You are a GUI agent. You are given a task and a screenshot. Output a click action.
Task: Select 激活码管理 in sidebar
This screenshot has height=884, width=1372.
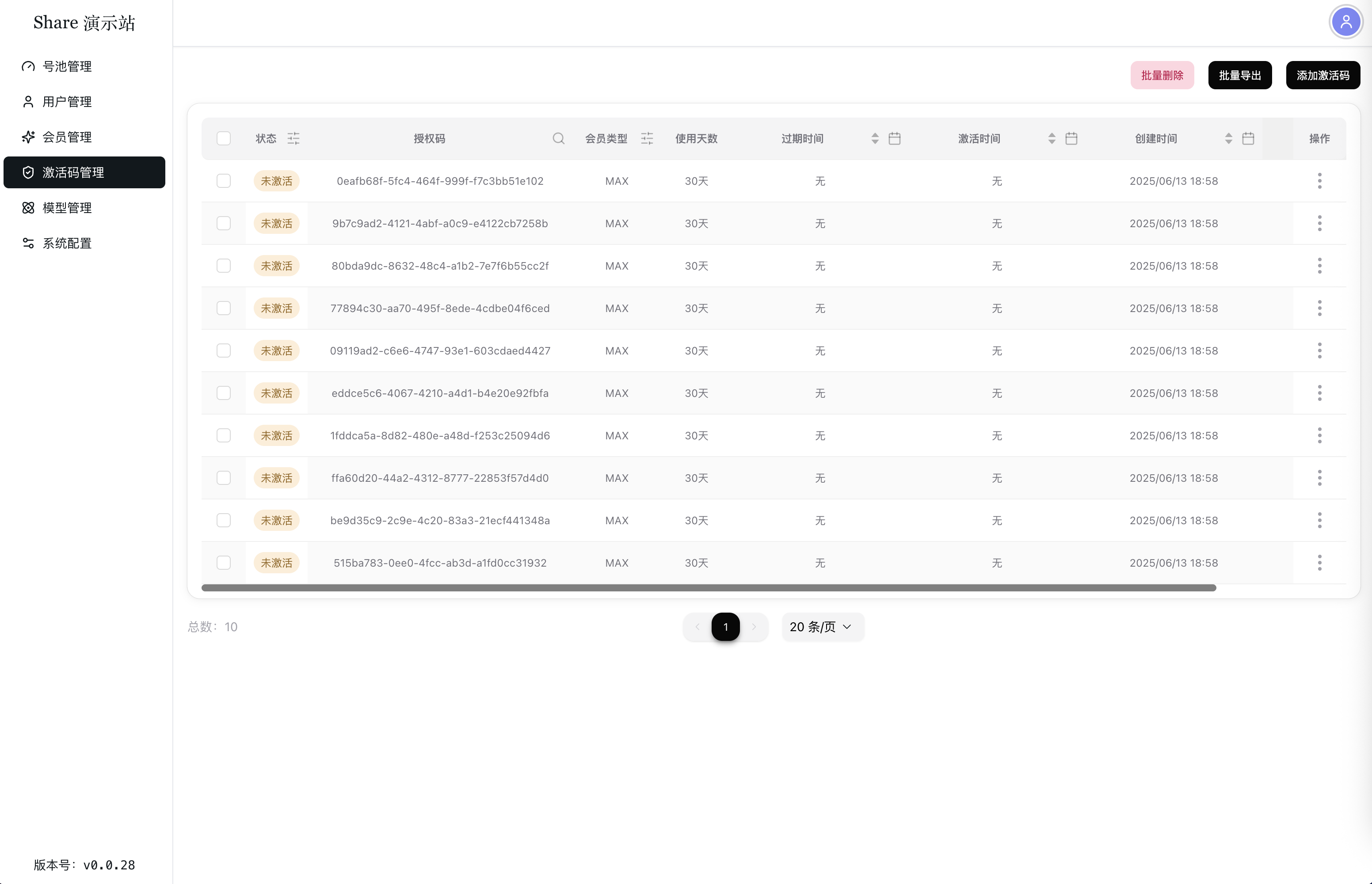[84, 172]
